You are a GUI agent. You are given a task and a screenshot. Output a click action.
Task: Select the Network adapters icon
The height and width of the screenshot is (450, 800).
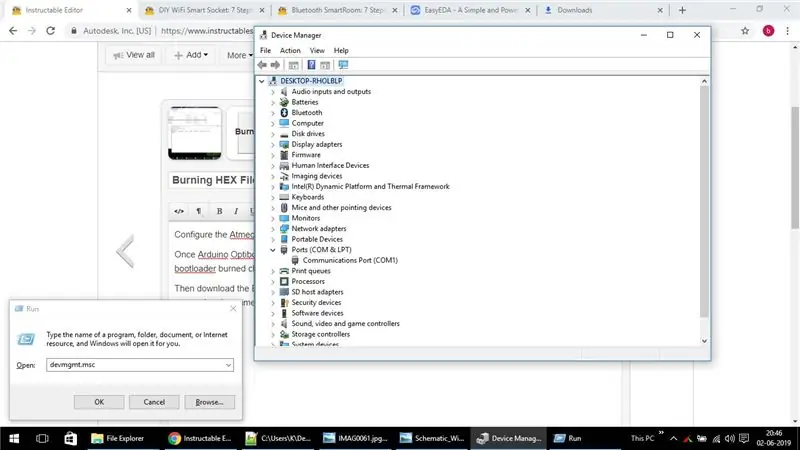click(284, 229)
